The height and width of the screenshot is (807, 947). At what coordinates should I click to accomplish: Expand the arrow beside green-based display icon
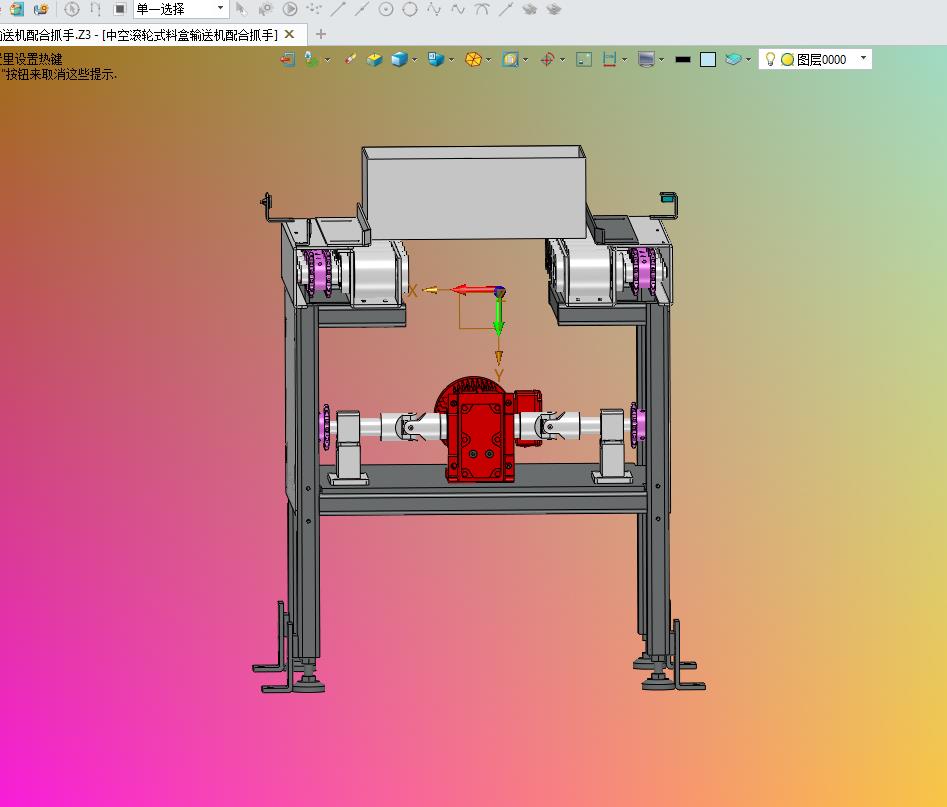(x=328, y=60)
